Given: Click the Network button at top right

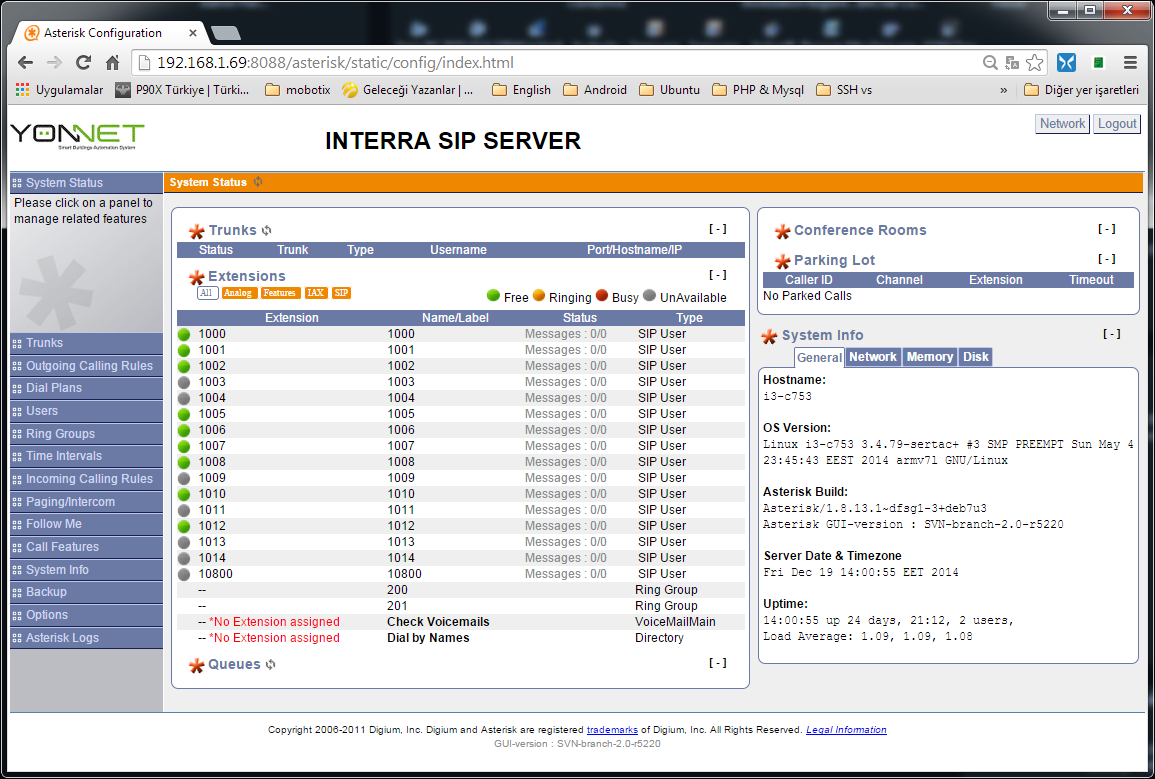Looking at the screenshot, I should point(1062,124).
